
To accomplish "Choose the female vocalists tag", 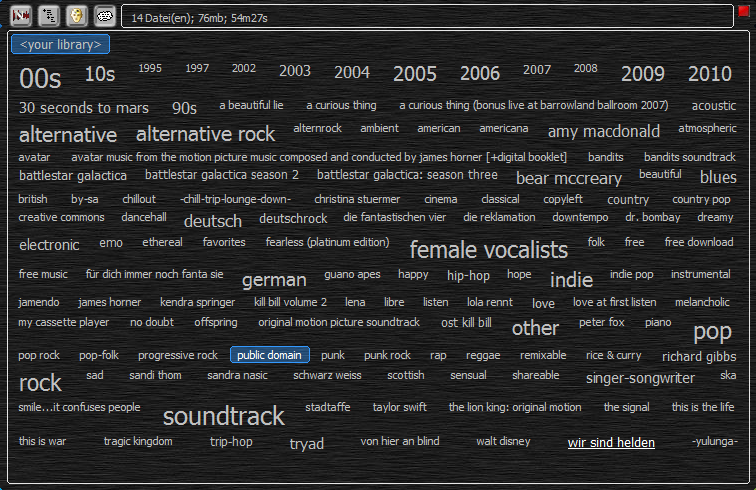I will click(488, 250).
